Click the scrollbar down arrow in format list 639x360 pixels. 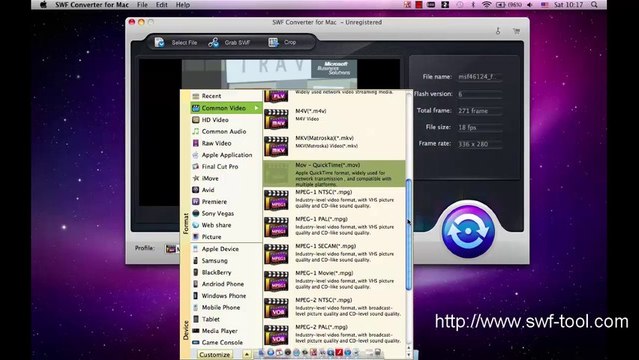408,355
